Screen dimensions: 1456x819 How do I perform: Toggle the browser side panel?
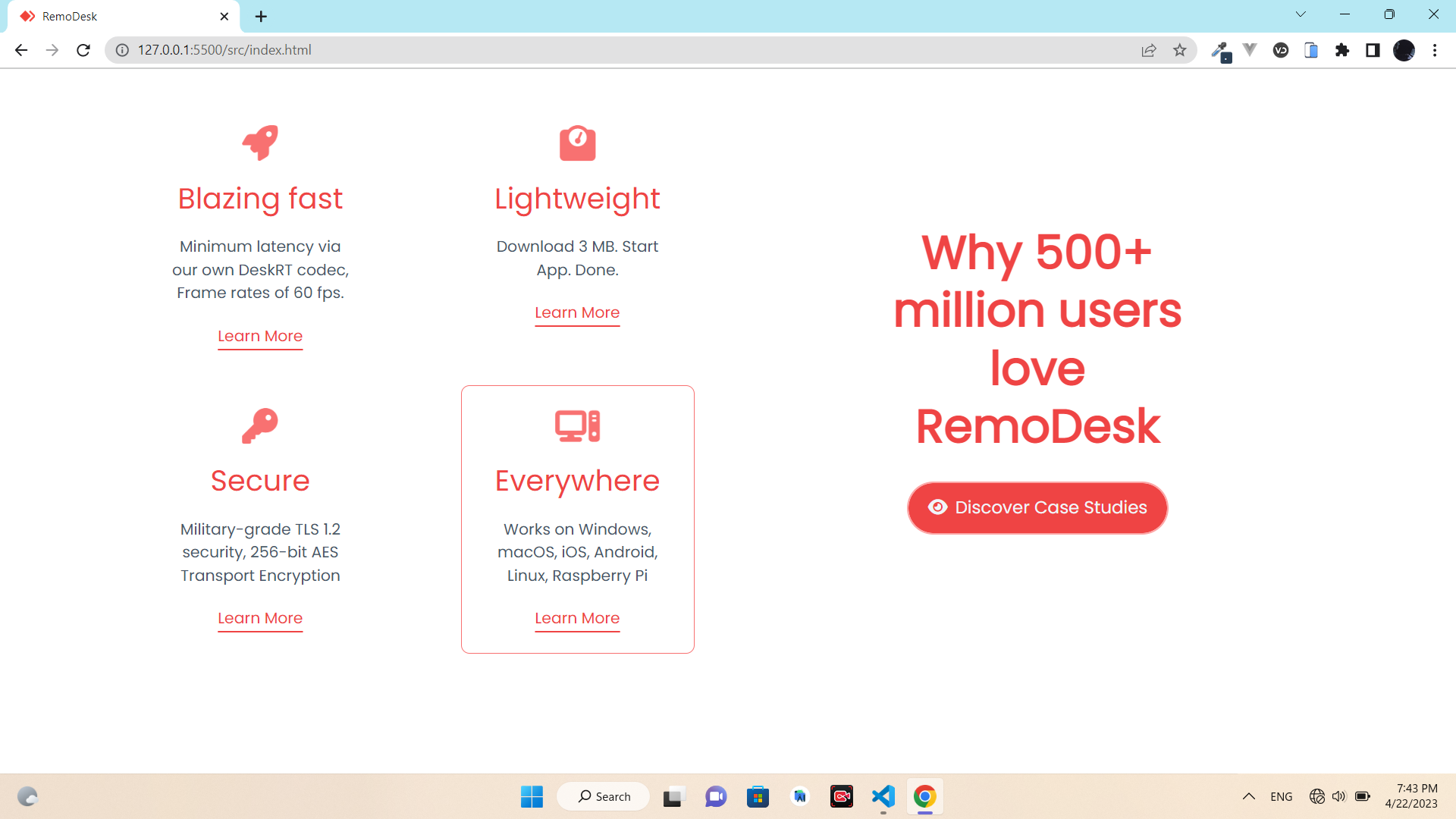(x=1373, y=50)
